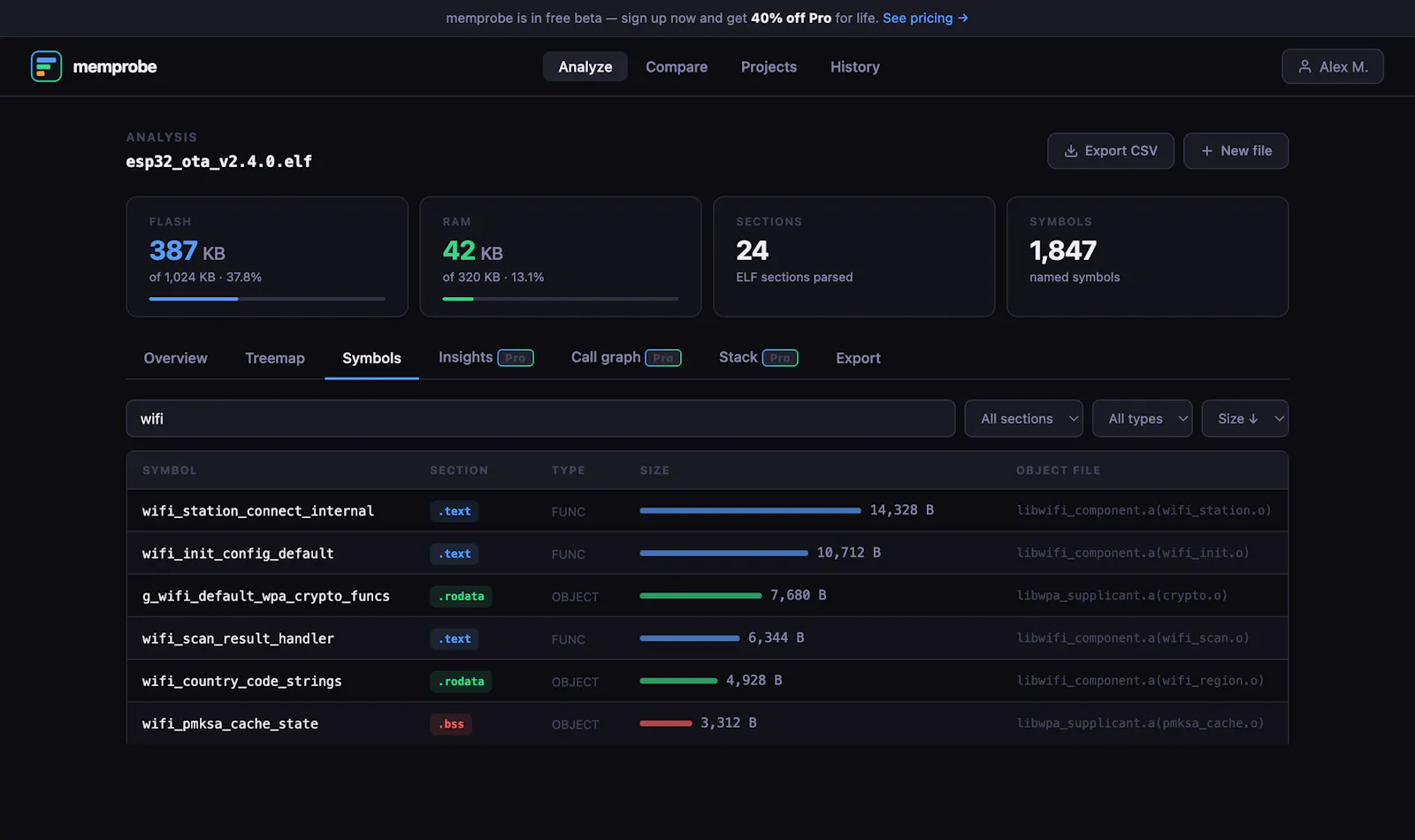Open the Stack tab
The image size is (1415, 840).
(758, 357)
